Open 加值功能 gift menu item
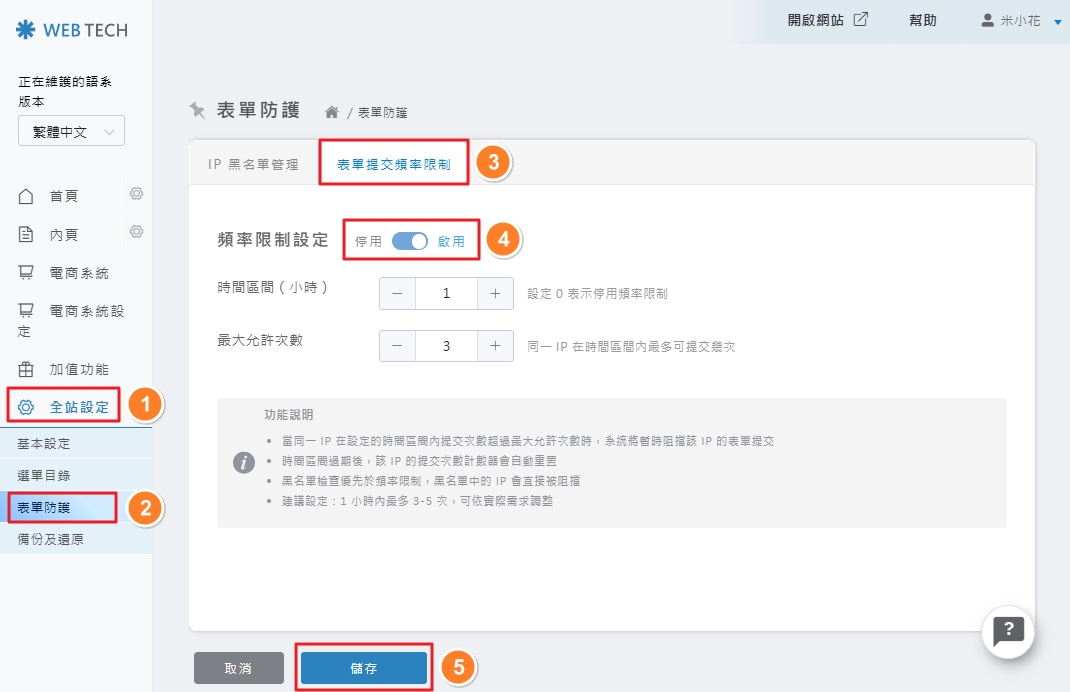Viewport: 1070px width, 692px height. pyautogui.click(x=78, y=369)
